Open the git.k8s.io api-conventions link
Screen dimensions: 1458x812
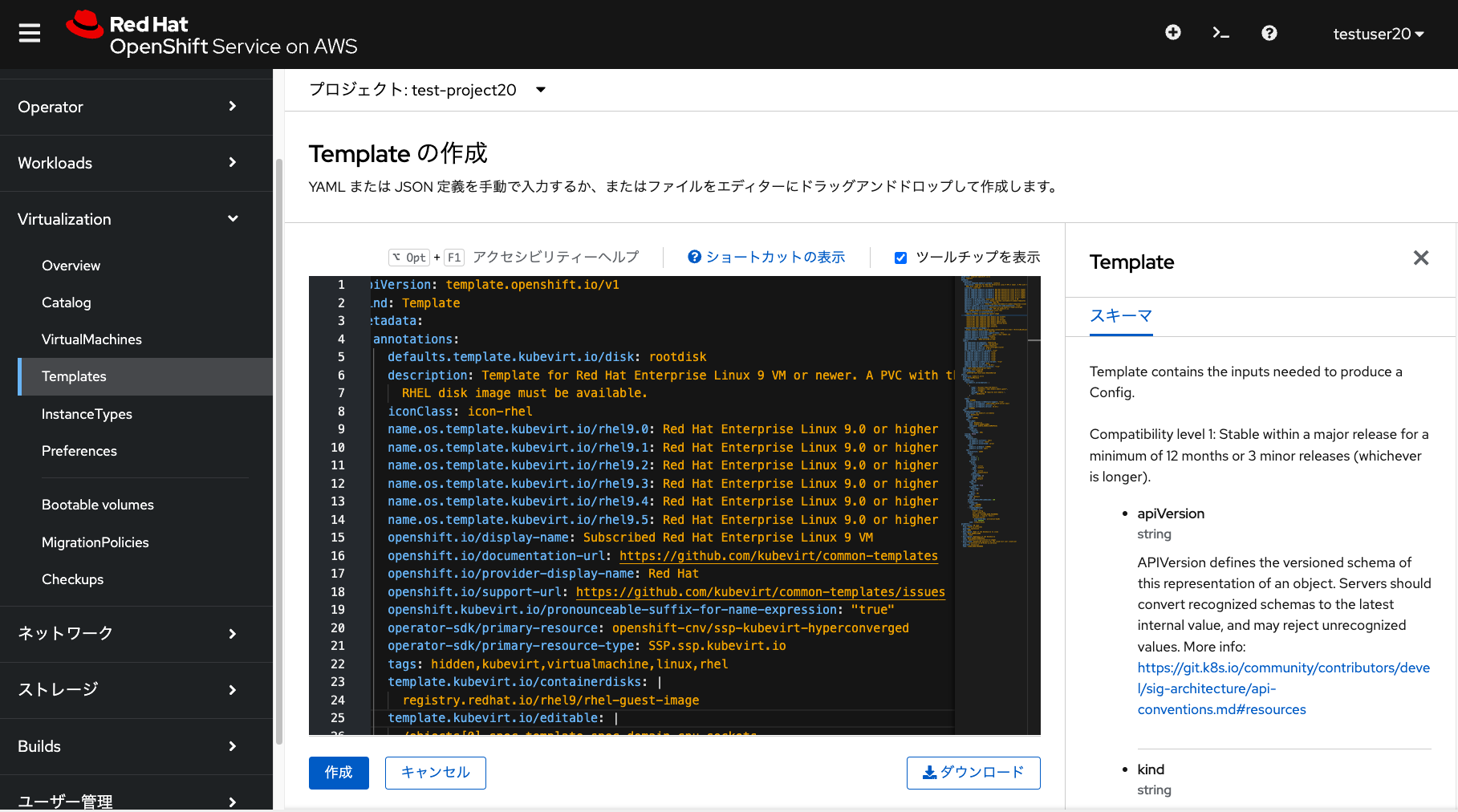click(x=1283, y=688)
